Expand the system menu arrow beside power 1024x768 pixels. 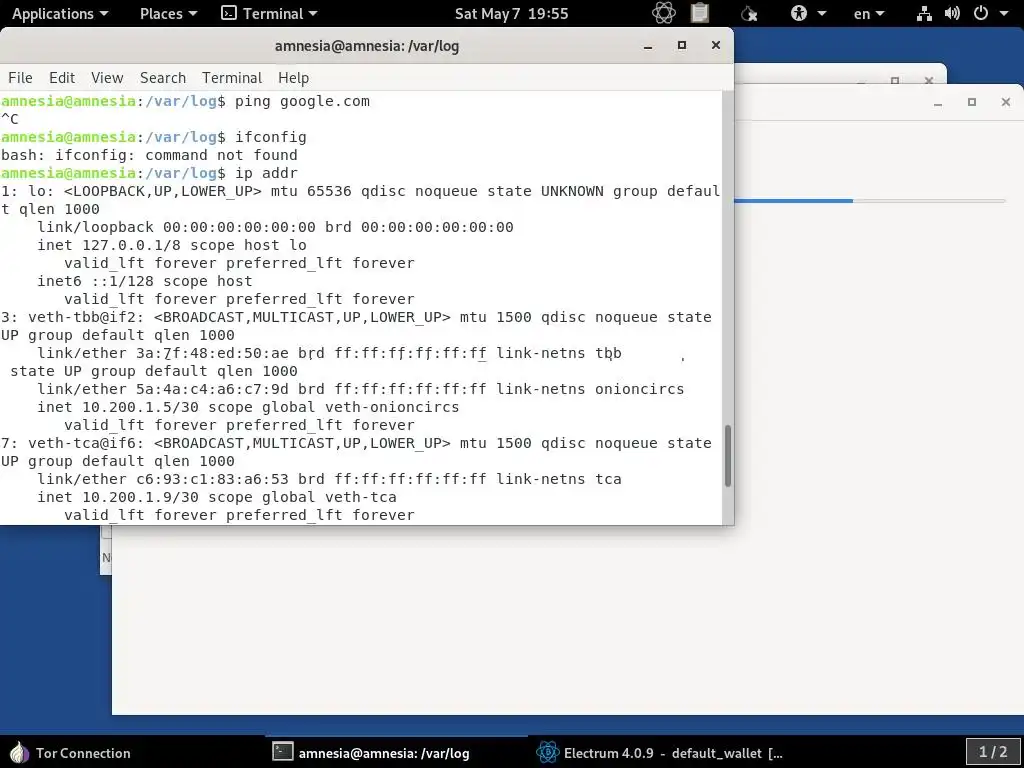pyautogui.click(x=1004, y=14)
